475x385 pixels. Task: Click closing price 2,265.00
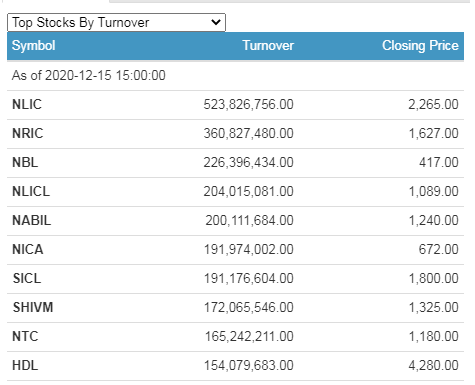(434, 104)
